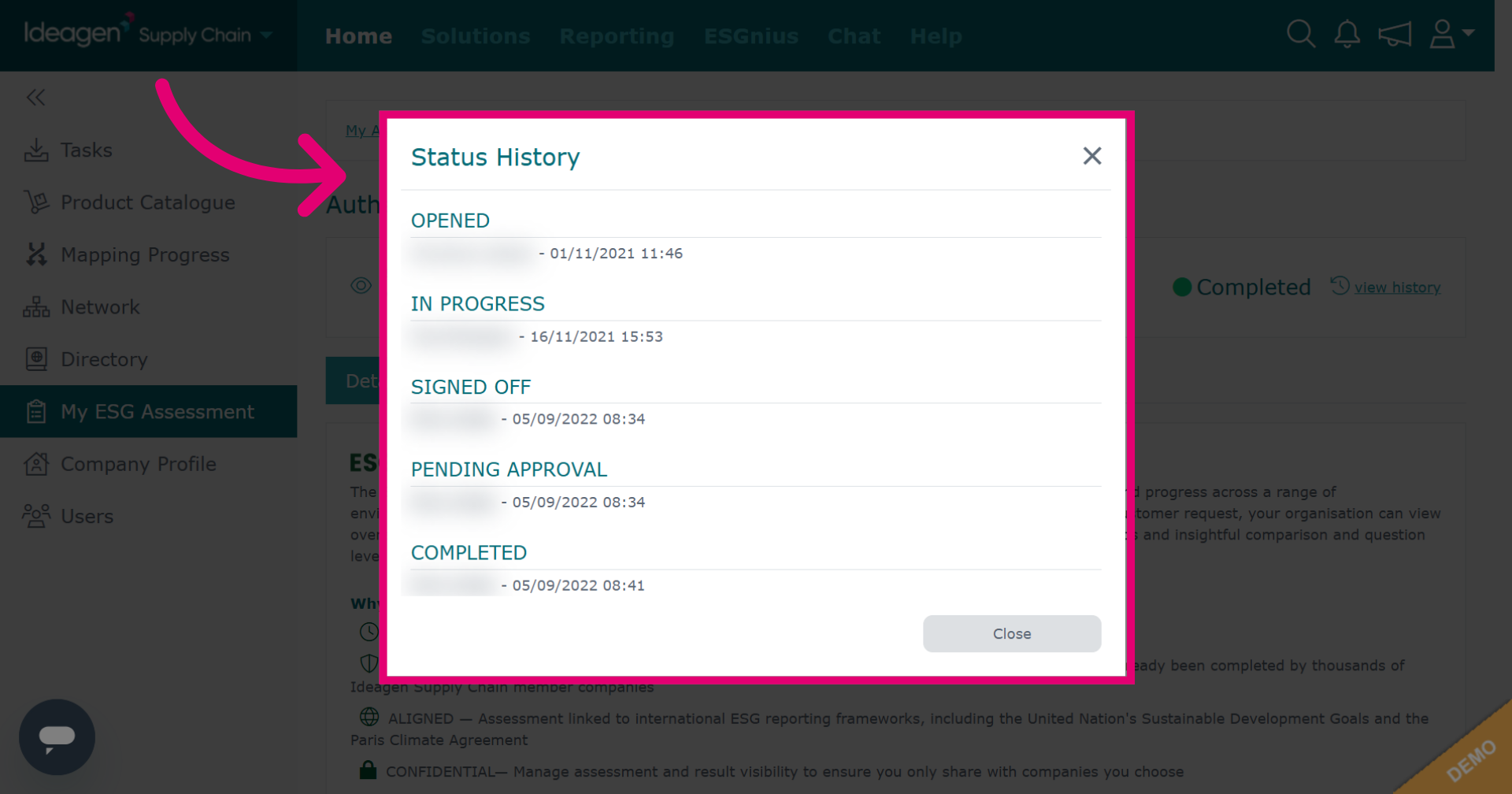Click the Directory globe book icon
1512x794 pixels.
[36, 359]
